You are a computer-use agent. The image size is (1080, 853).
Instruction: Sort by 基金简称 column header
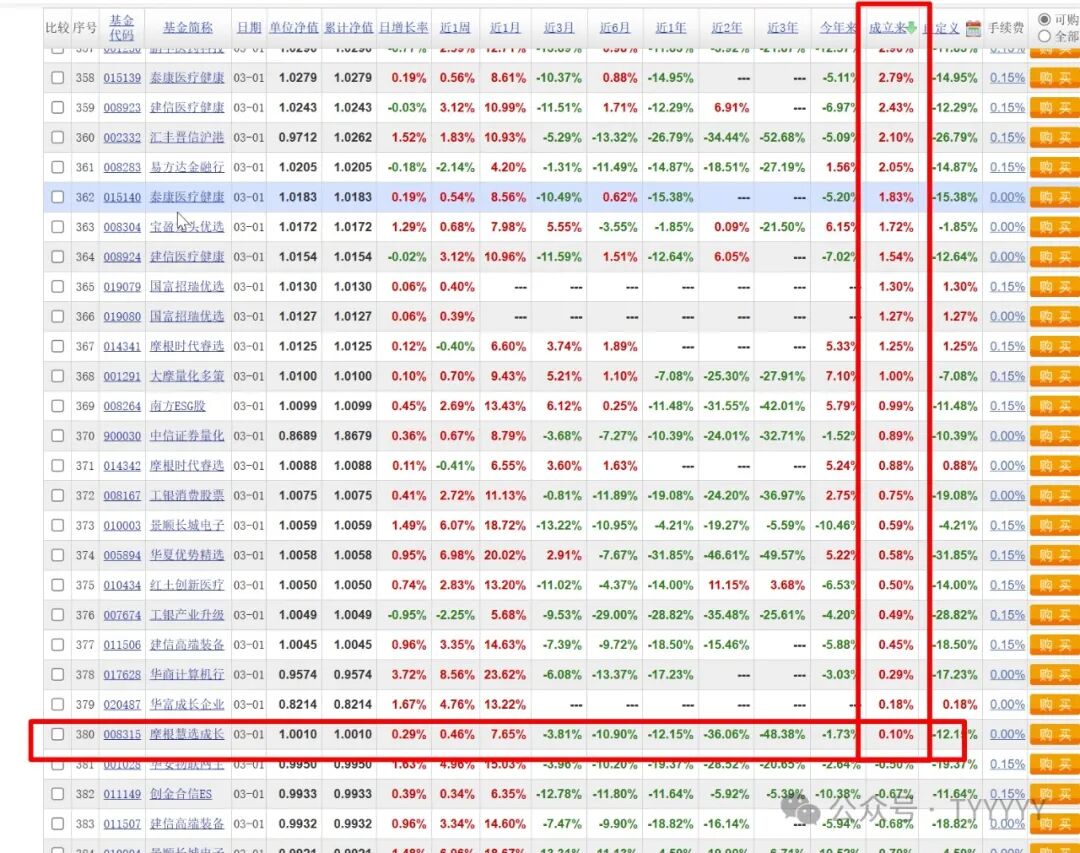tap(187, 28)
